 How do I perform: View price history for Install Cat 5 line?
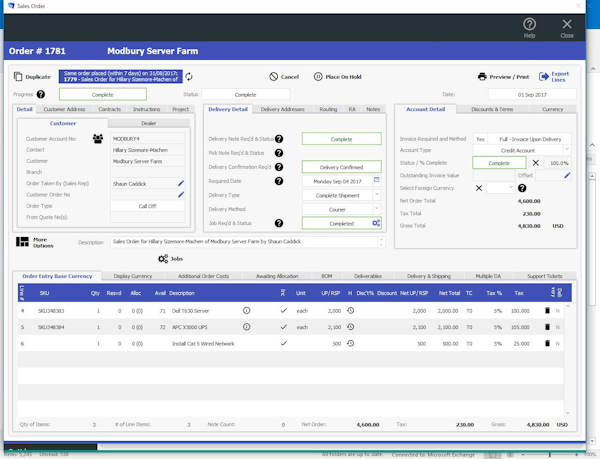click(x=351, y=343)
